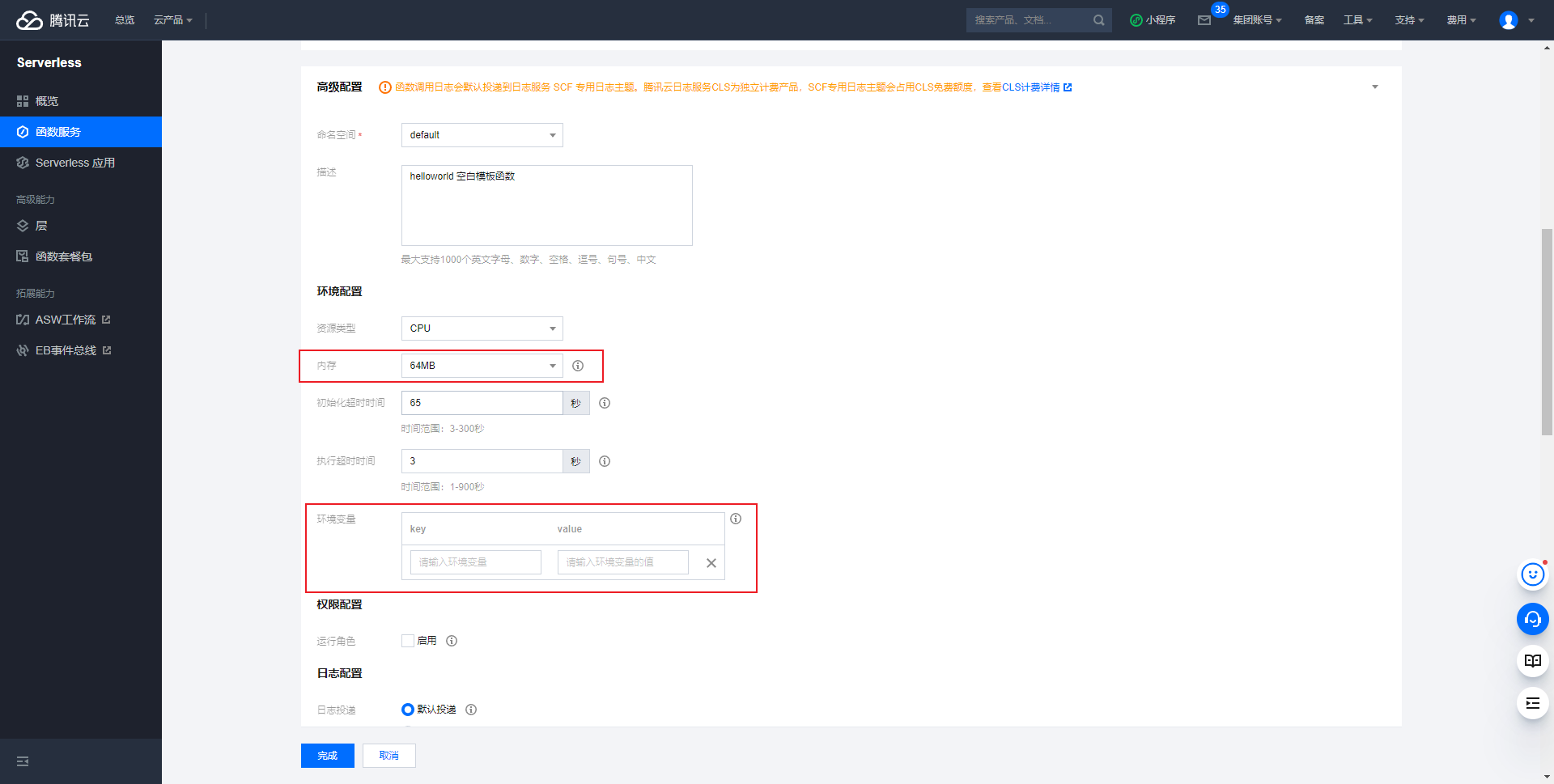
Task: Open EB事件总线 from the sidebar
Action: 65,350
